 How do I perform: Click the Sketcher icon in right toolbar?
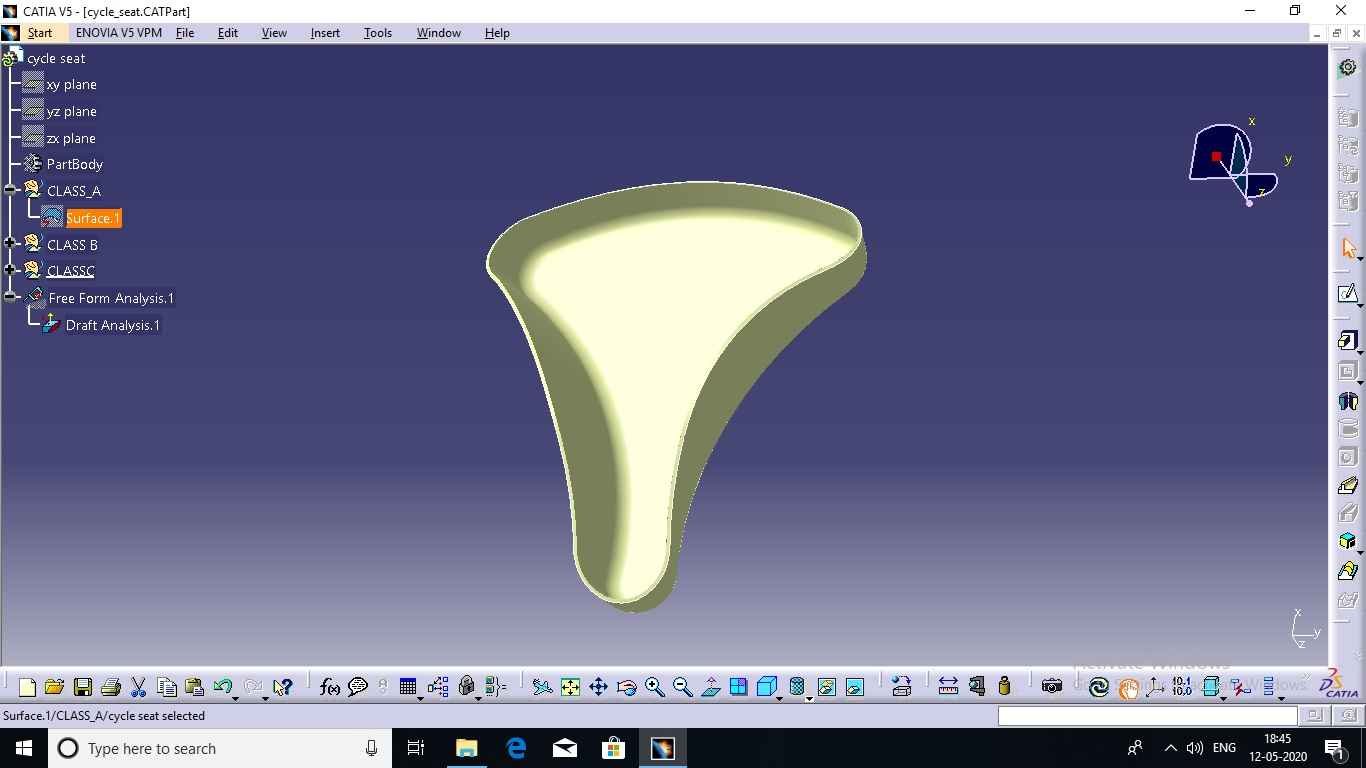[x=1347, y=293]
